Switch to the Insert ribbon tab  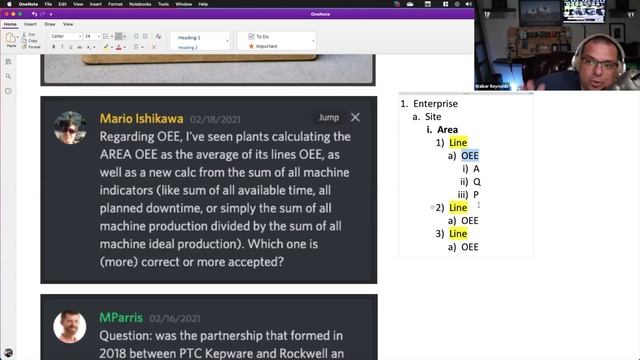pyautogui.click(x=30, y=24)
